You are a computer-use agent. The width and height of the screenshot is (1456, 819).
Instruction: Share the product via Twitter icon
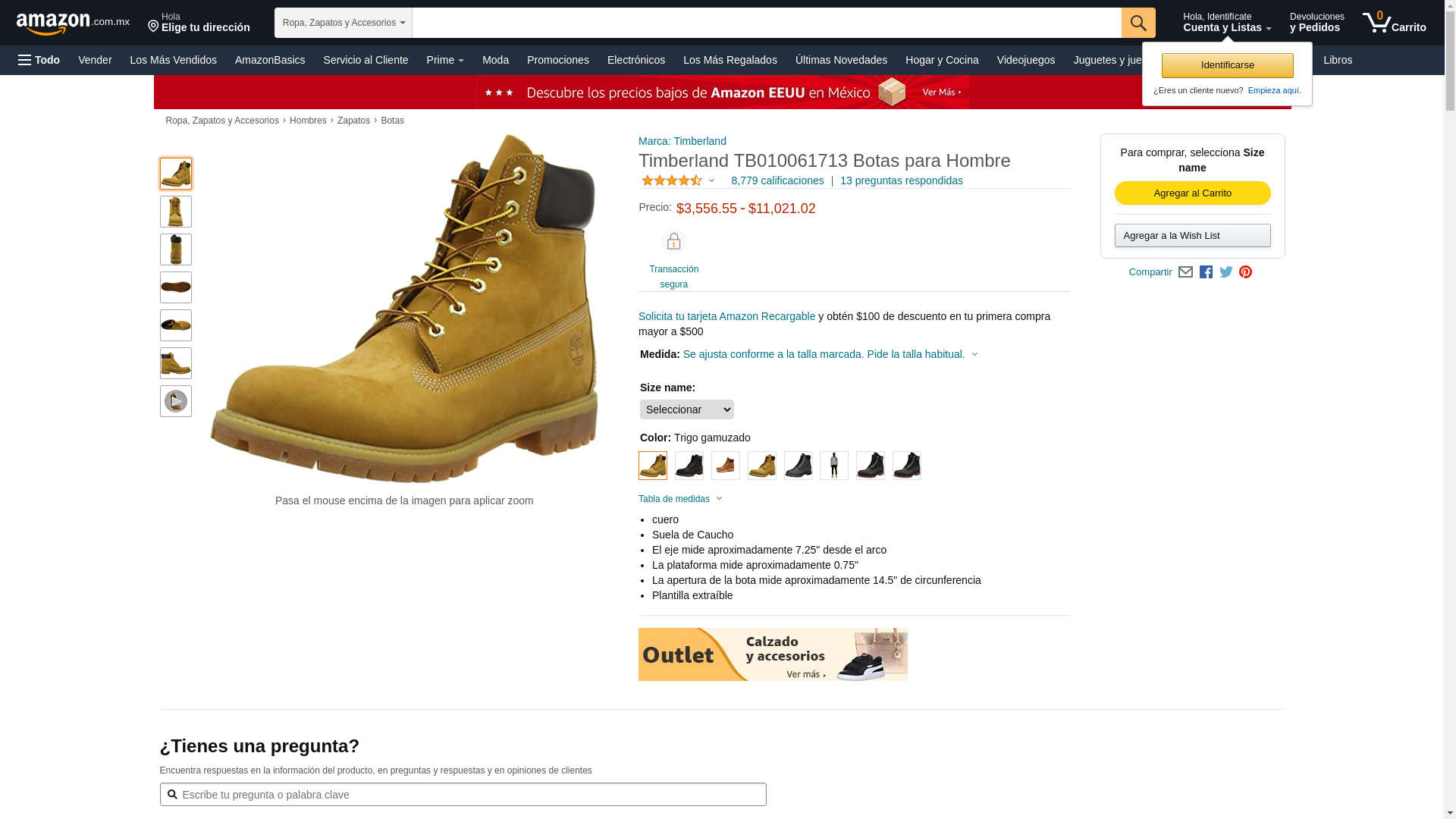click(1226, 272)
